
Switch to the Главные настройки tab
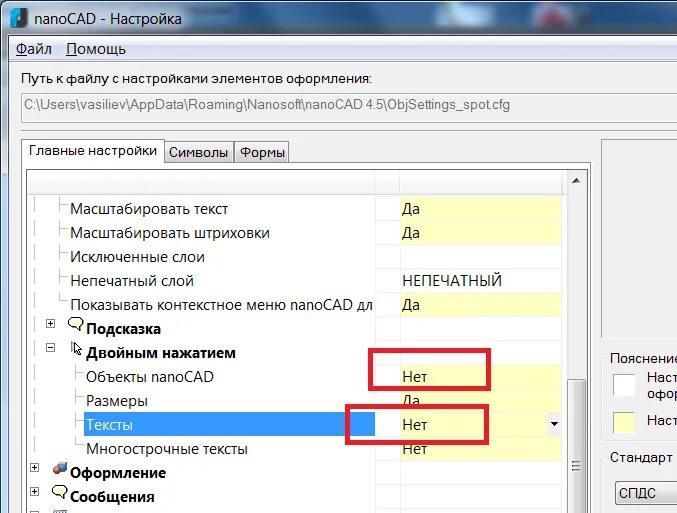pos(93,151)
